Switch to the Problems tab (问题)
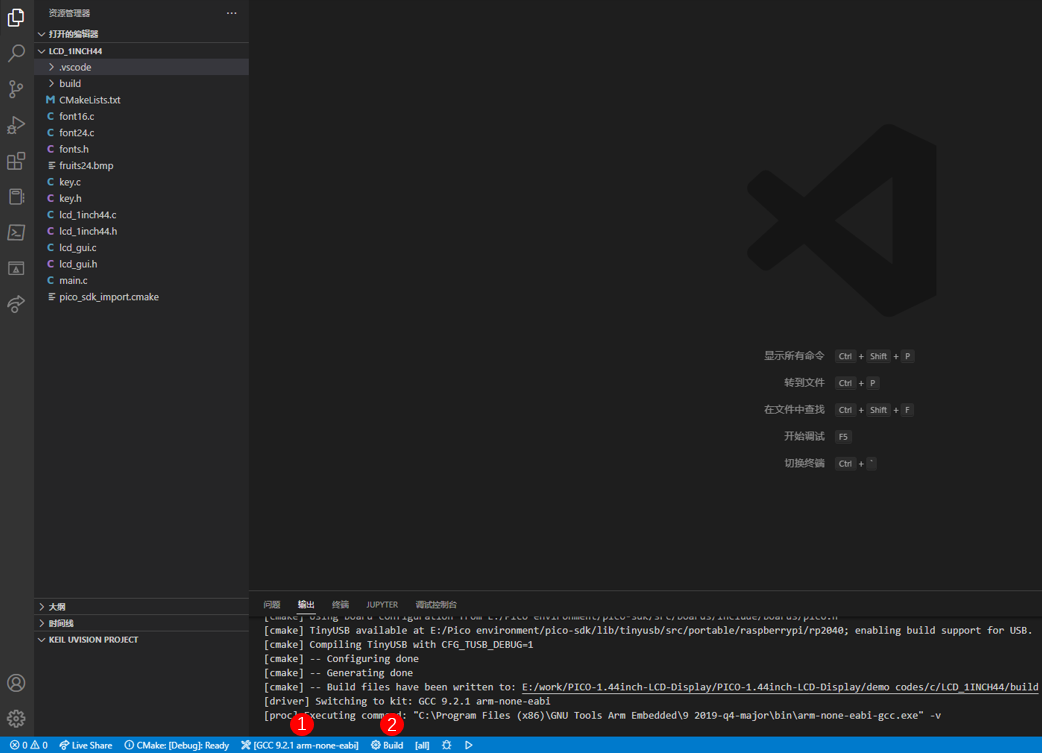Viewport: 1042px width, 753px height. [272, 605]
